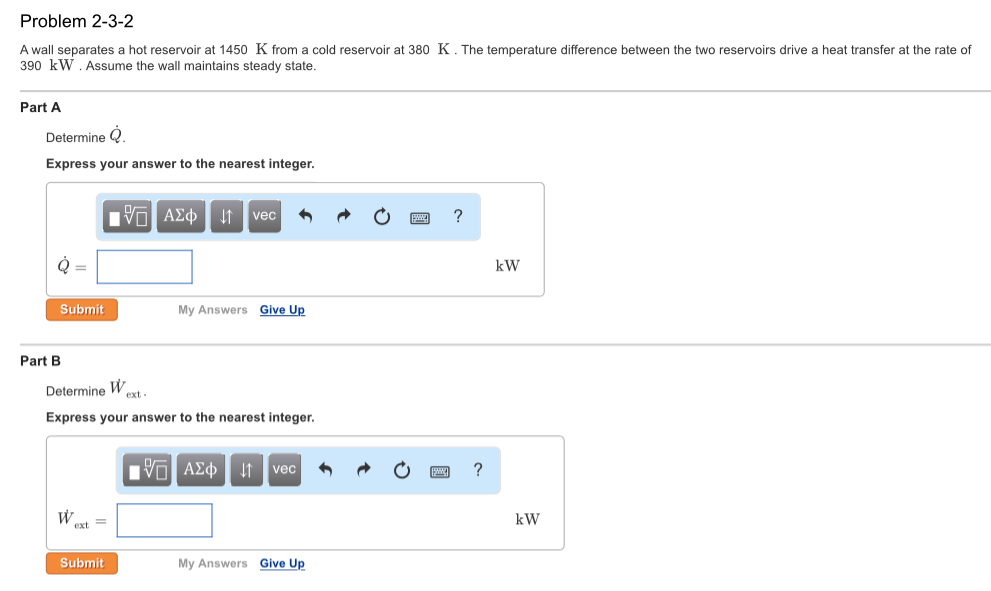Insert a vector with the vec icon in Part A
Image resolution: width=991 pixels, height=591 pixels.
coord(264,216)
